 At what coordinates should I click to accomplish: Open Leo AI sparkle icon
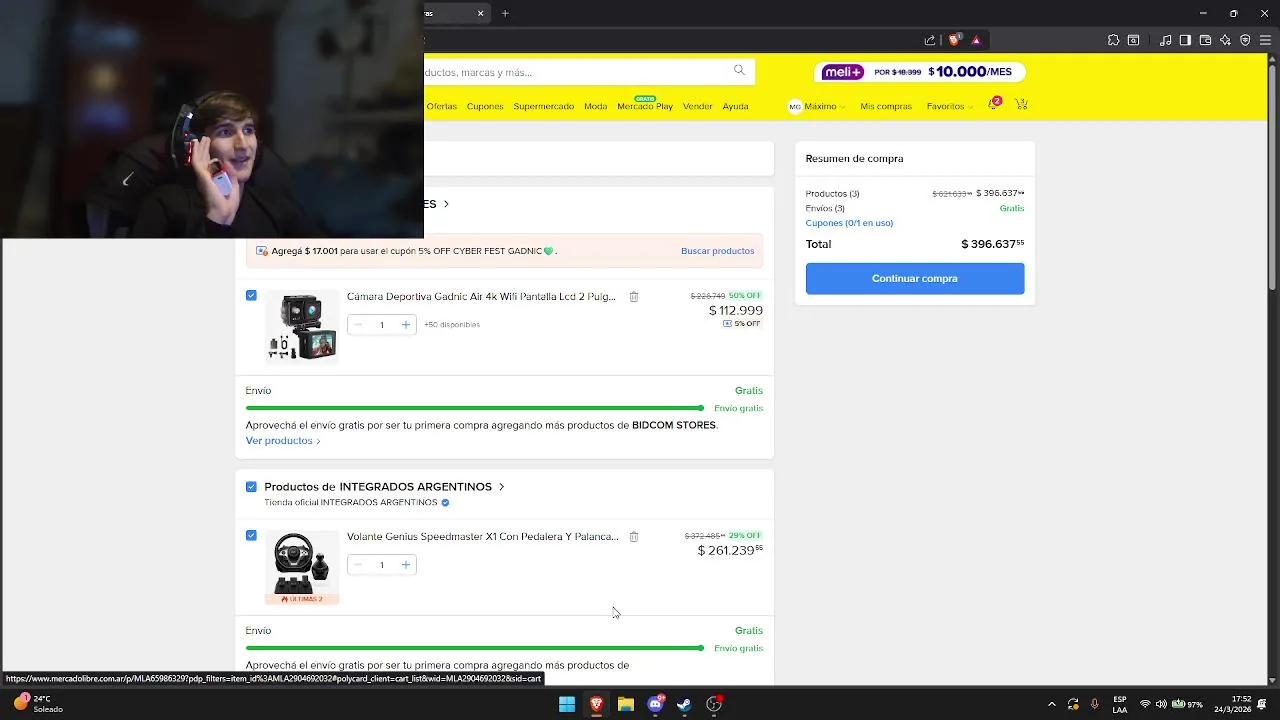[x=1225, y=40]
